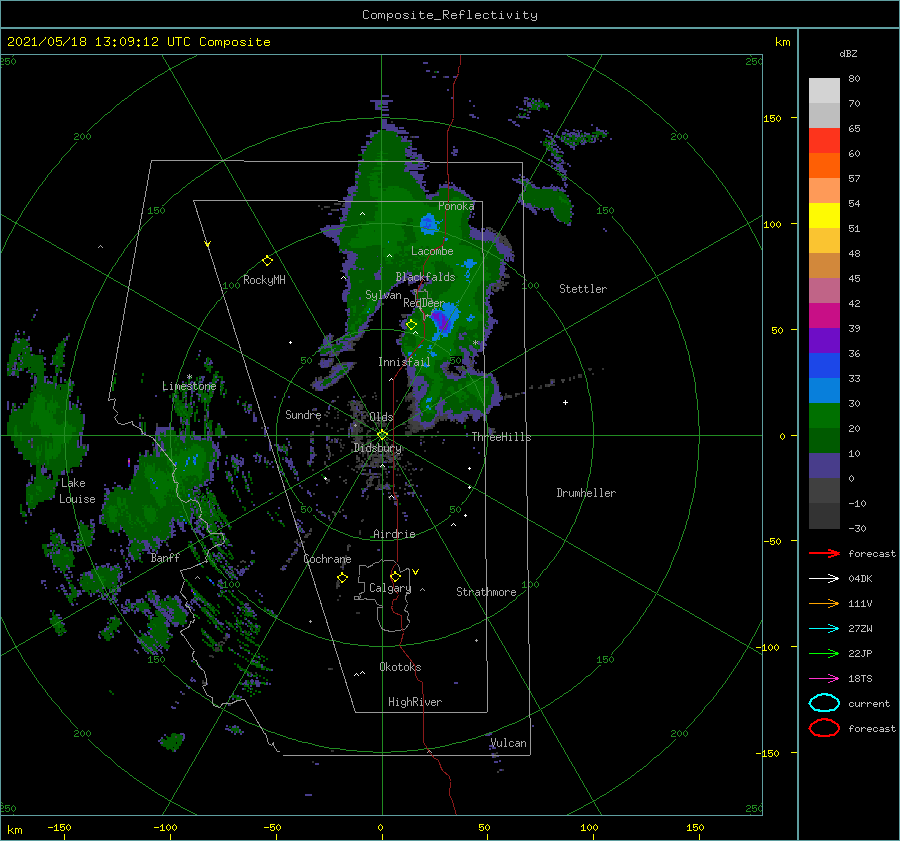The image size is (900, 841).
Task: Click the yellow diamond marker over Calgary
Action: (x=395, y=576)
